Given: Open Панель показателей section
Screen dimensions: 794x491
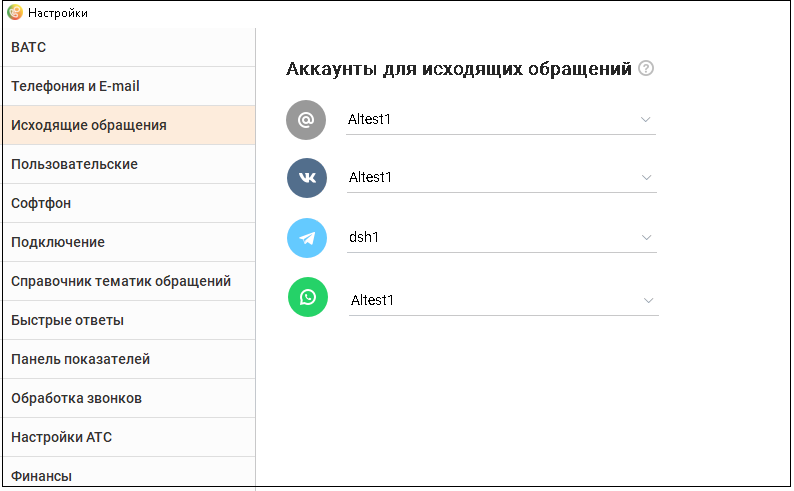Looking at the screenshot, I should [x=129, y=359].
